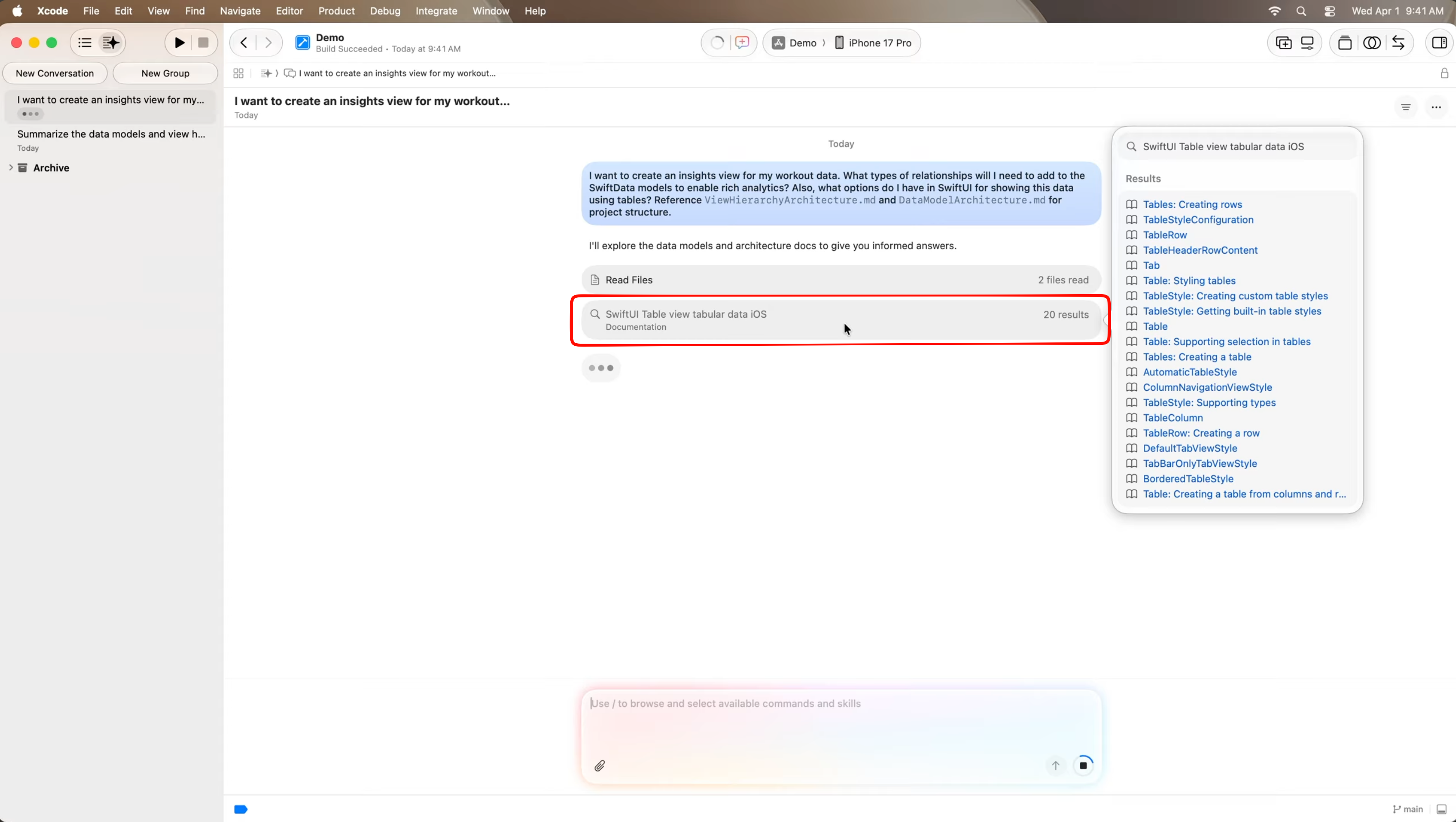Open the related items grid icon
The width and height of the screenshot is (1456, 822).
tap(238, 73)
